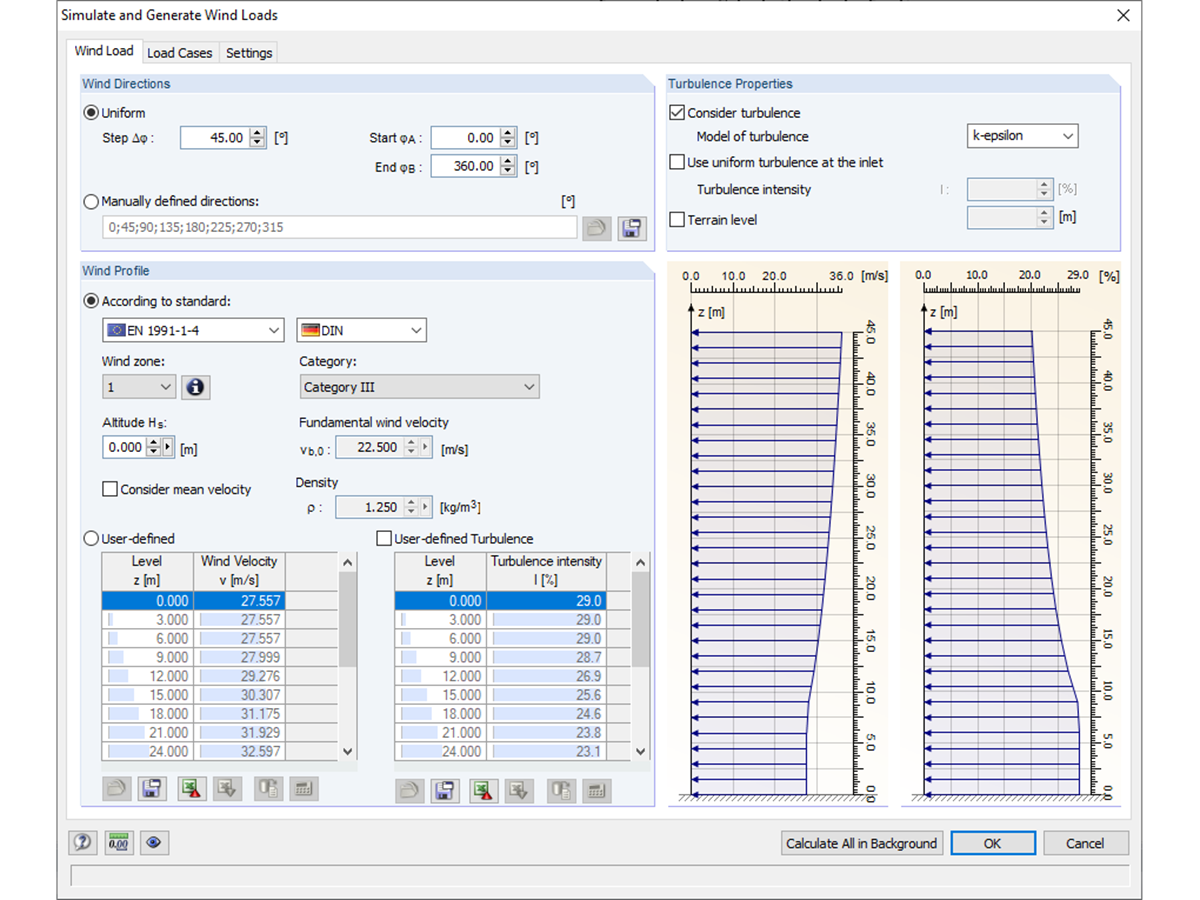This screenshot has height=900, width=1200.
Task: Confirm the dialog with OK
Action: [x=993, y=843]
